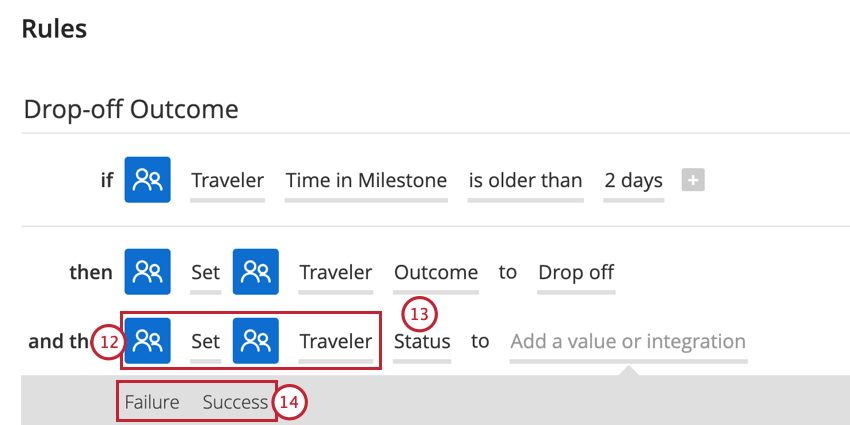Open the 'Time in Milestone' field selector
850x425 pixels.
point(366,181)
